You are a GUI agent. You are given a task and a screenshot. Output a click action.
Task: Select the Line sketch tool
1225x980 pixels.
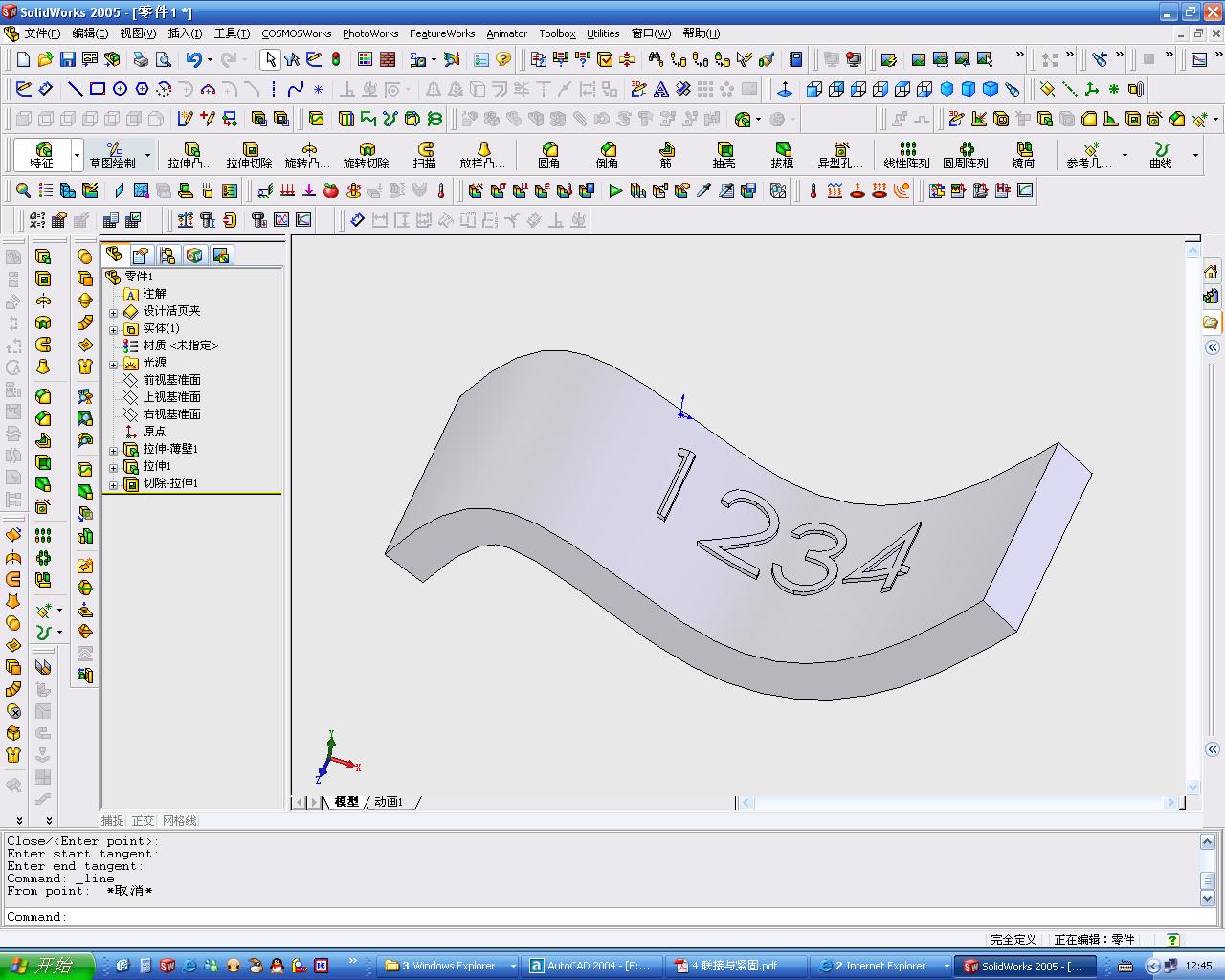pos(75,90)
